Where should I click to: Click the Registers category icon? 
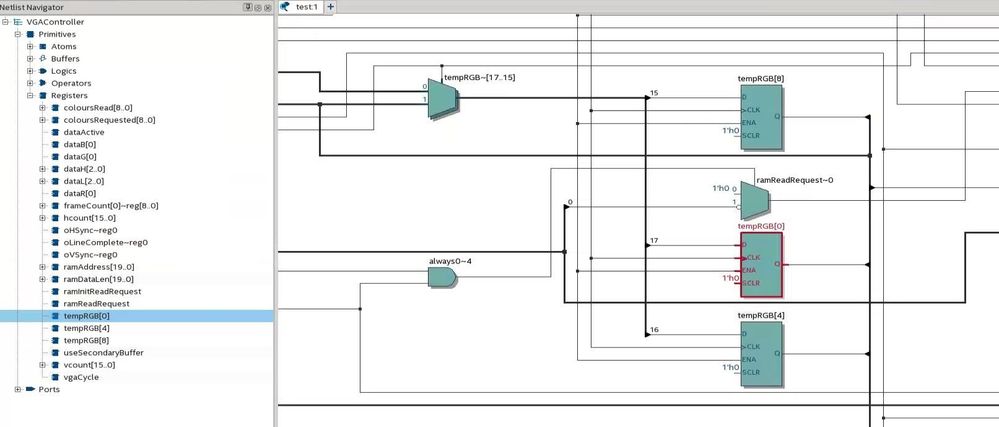[x=43, y=96]
